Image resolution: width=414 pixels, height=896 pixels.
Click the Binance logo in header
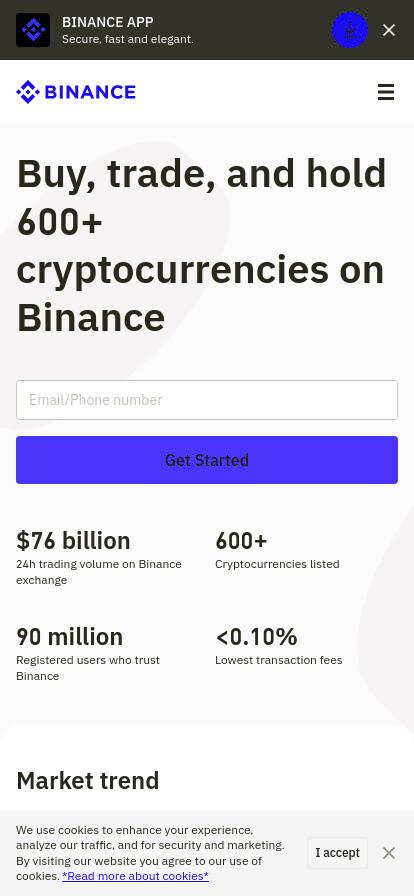coord(76,92)
